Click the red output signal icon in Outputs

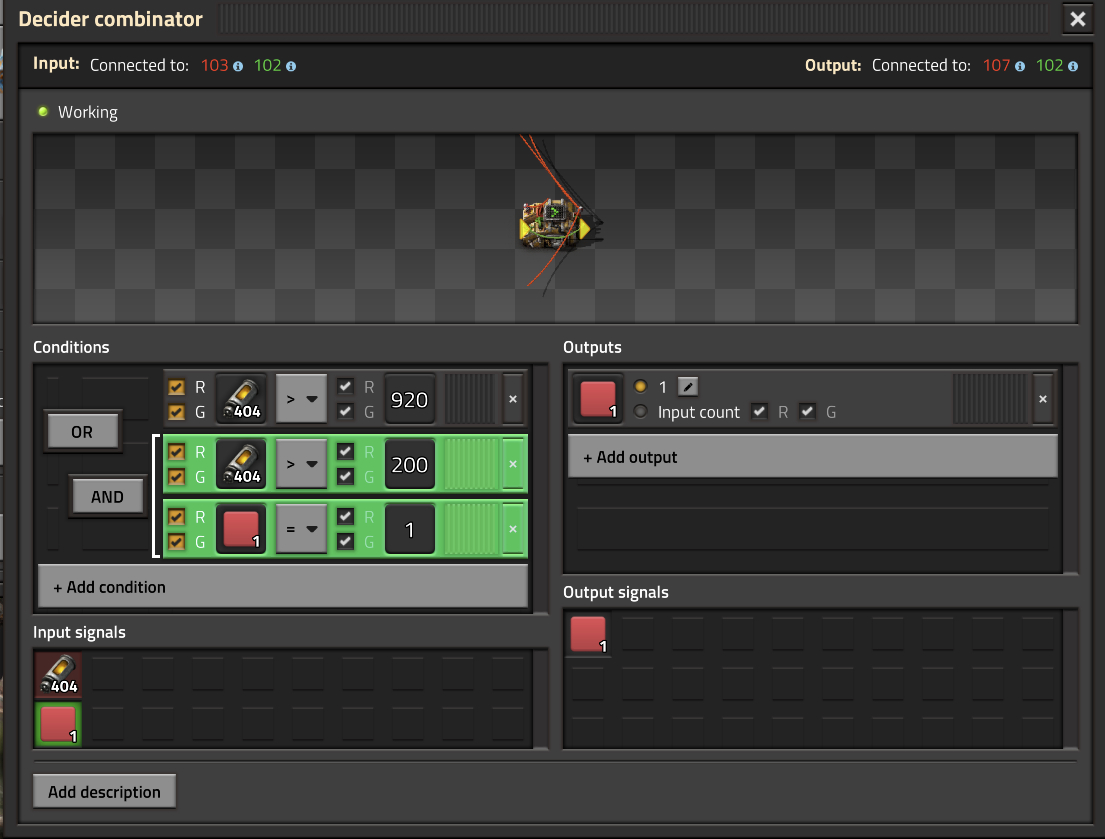pos(598,399)
